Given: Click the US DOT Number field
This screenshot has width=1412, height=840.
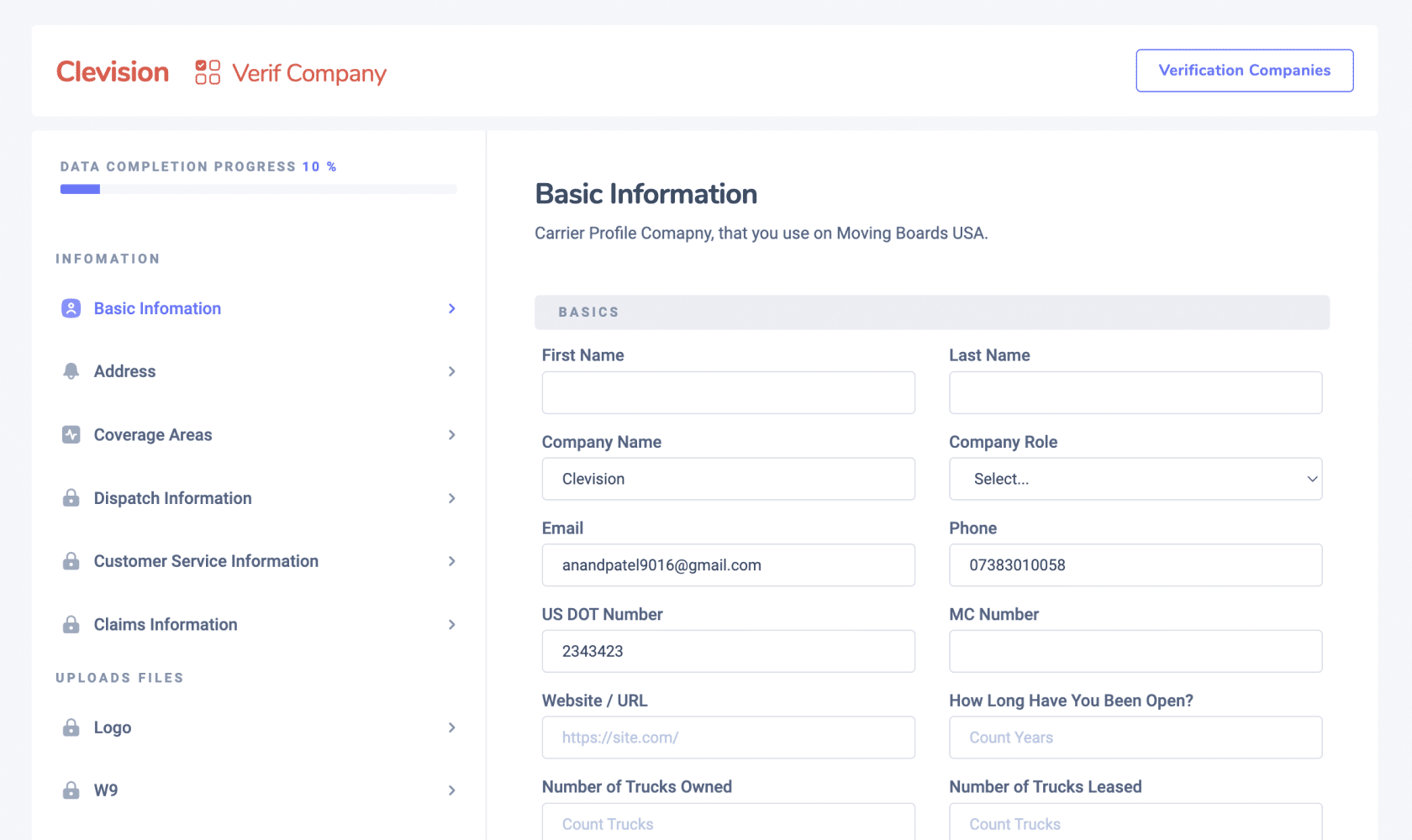Looking at the screenshot, I should pyautogui.click(x=729, y=651).
